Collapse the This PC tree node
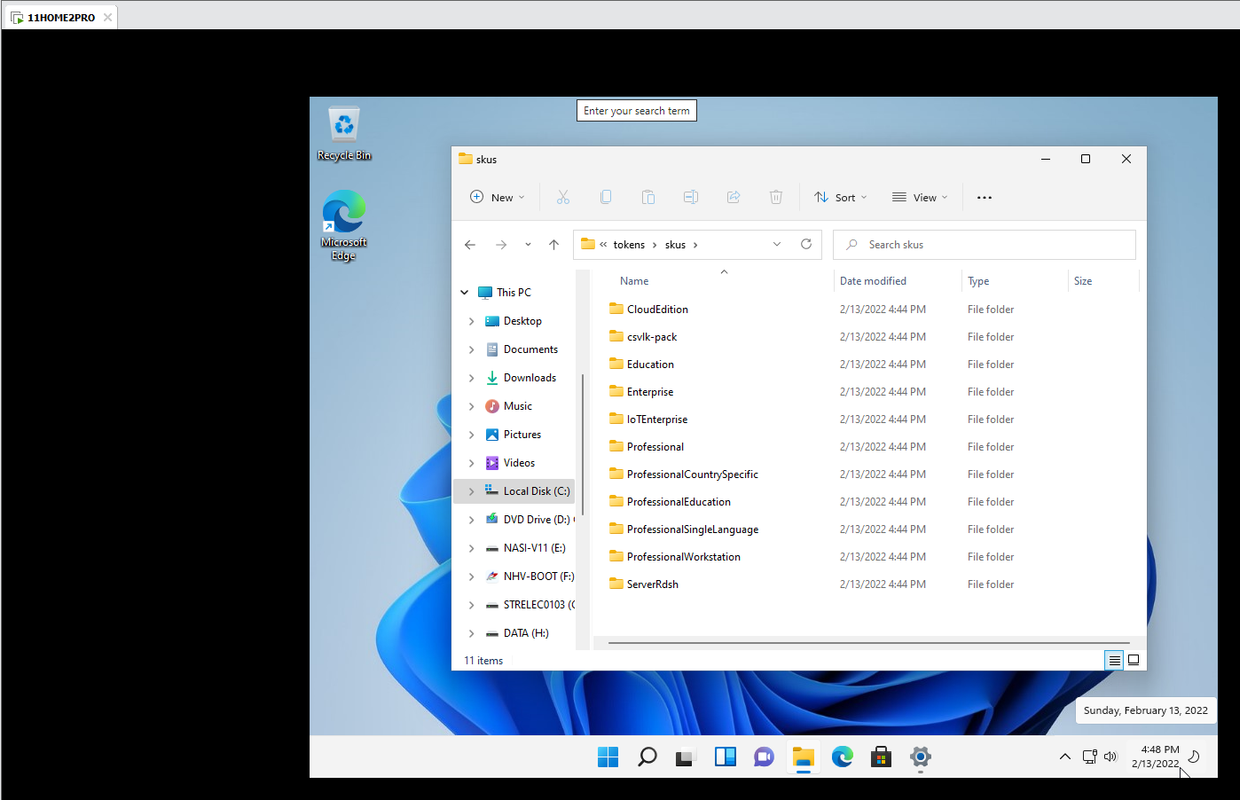The height and width of the screenshot is (800, 1240). [464, 292]
